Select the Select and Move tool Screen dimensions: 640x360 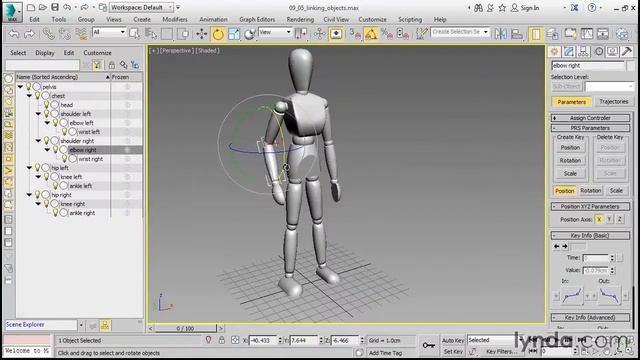click(x=202, y=34)
